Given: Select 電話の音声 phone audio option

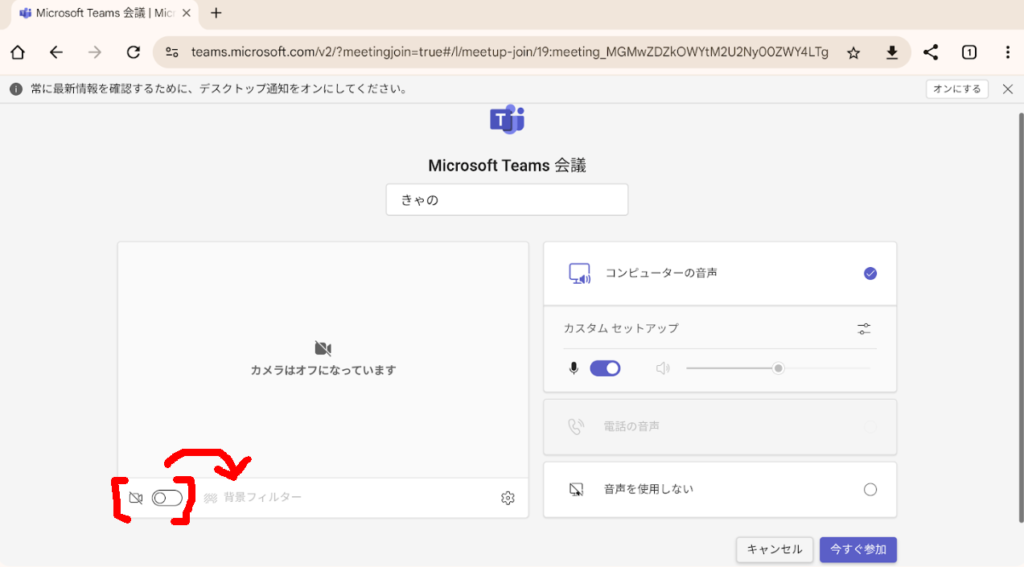Looking at the screenshot, I should point(720,427).
